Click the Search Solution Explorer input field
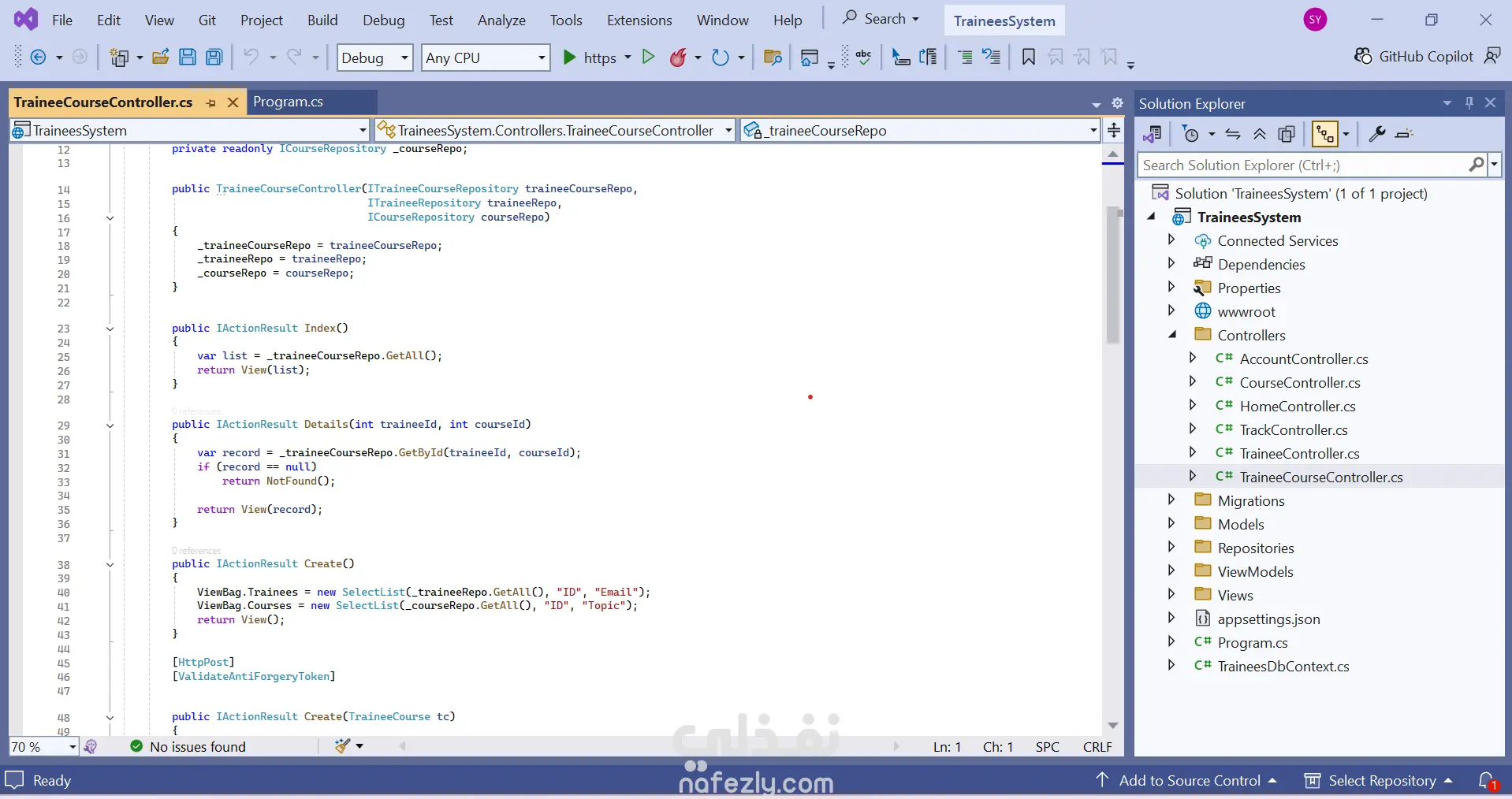Viewport: 1512px width, 799px height. [x=1304, y=165]
